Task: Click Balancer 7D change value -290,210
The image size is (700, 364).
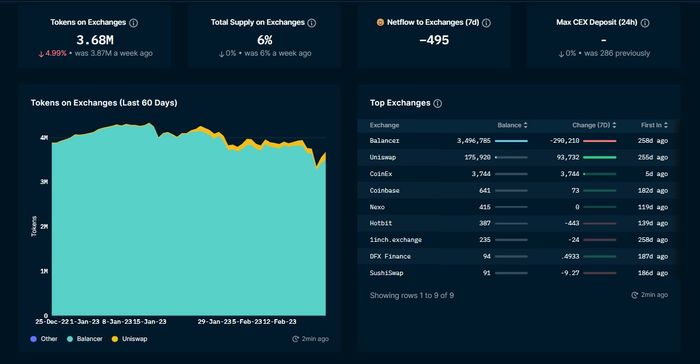Action: [x=564, y=141]
